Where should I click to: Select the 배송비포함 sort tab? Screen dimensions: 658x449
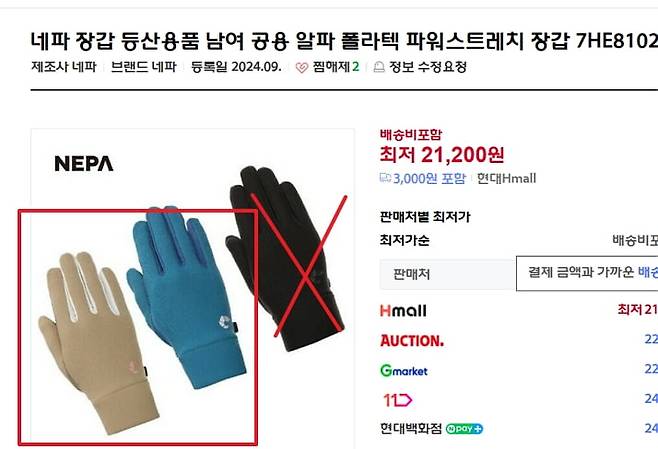[x=635, y=240]
